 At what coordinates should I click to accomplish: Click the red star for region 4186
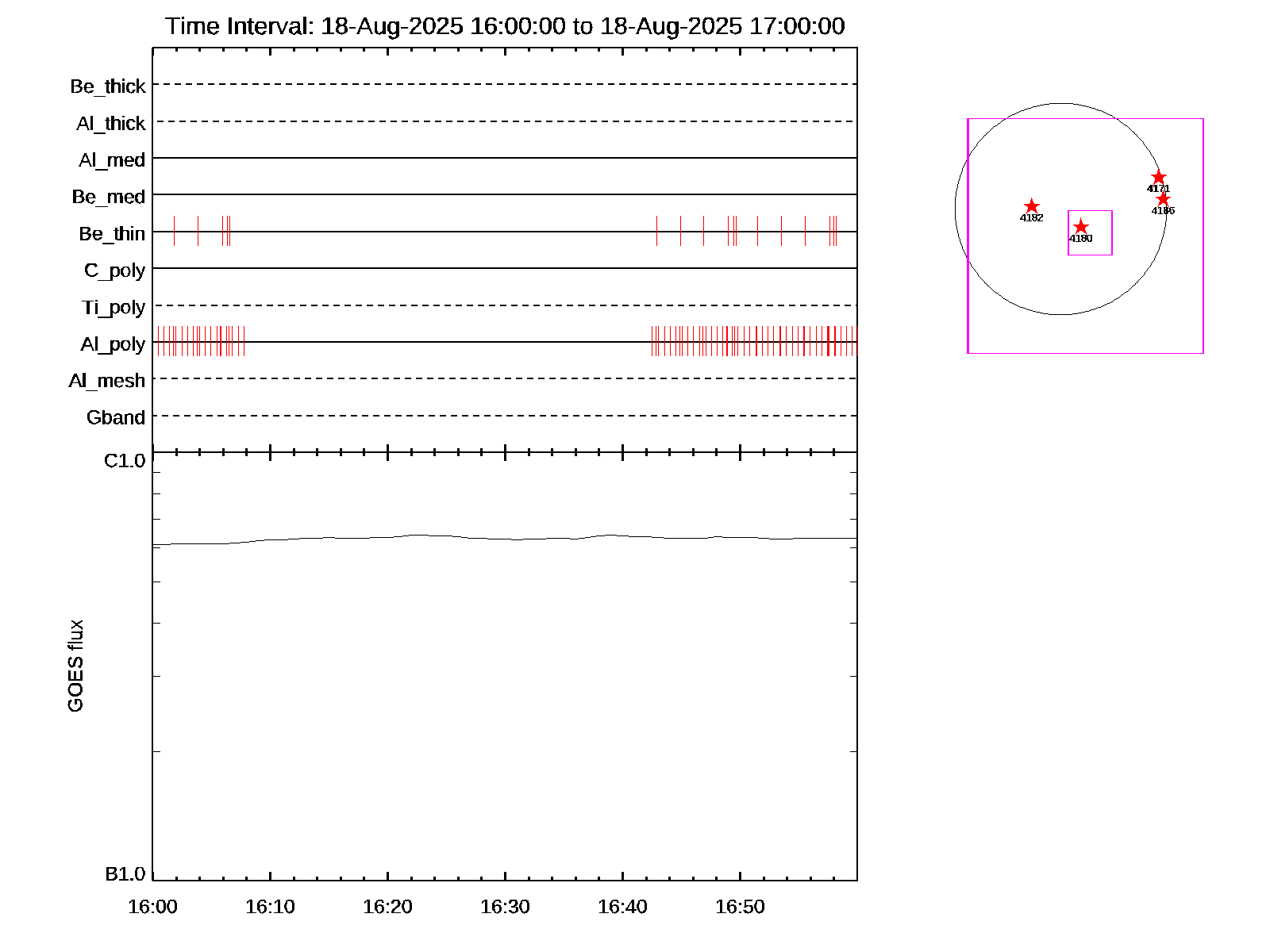(x=1163, y=199)
